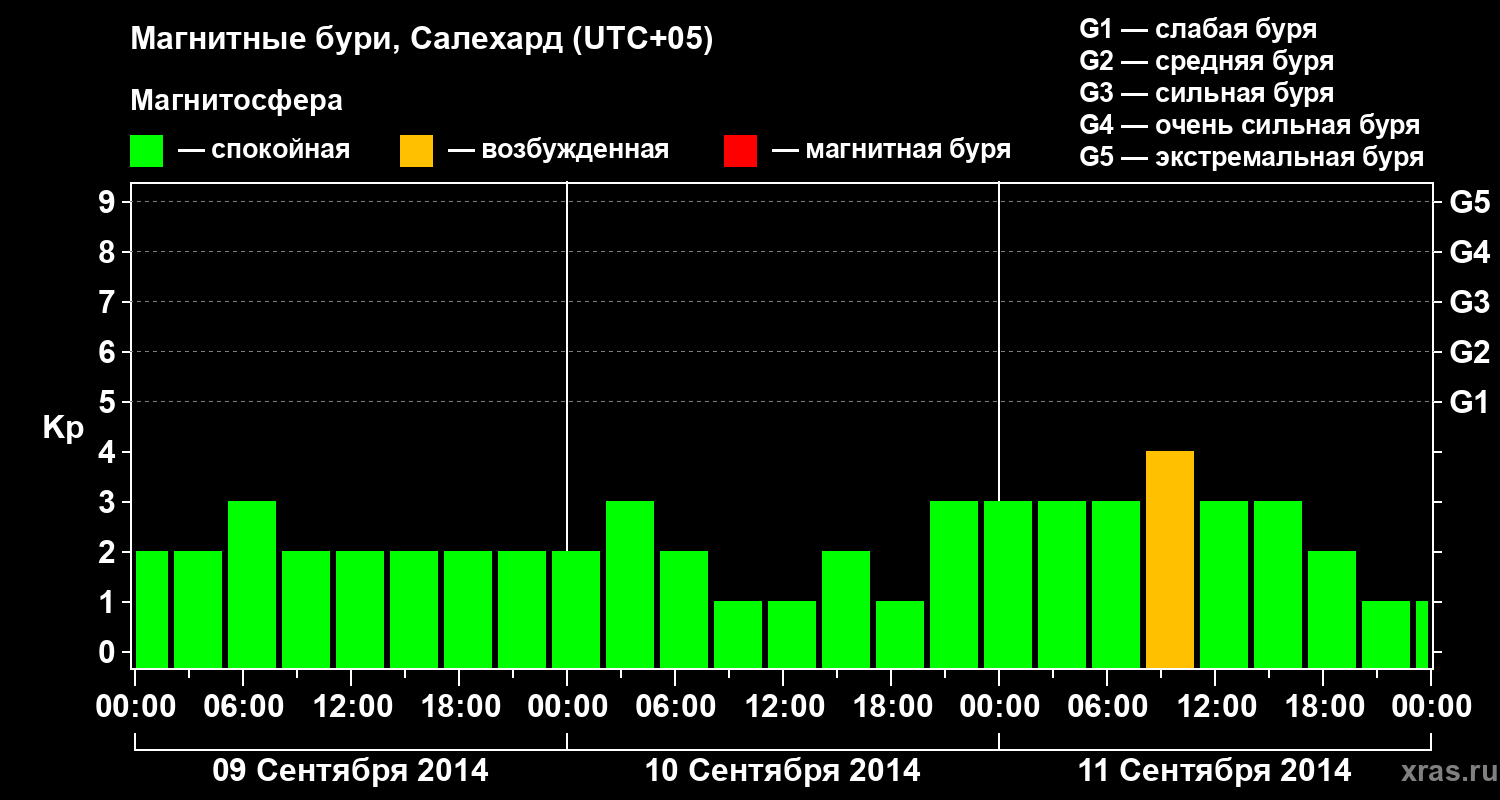The width and height of the screenshot is (1500, 800).
Task: Click the '06:00' time label for 10 Сентября
Action: pos(675,707)
